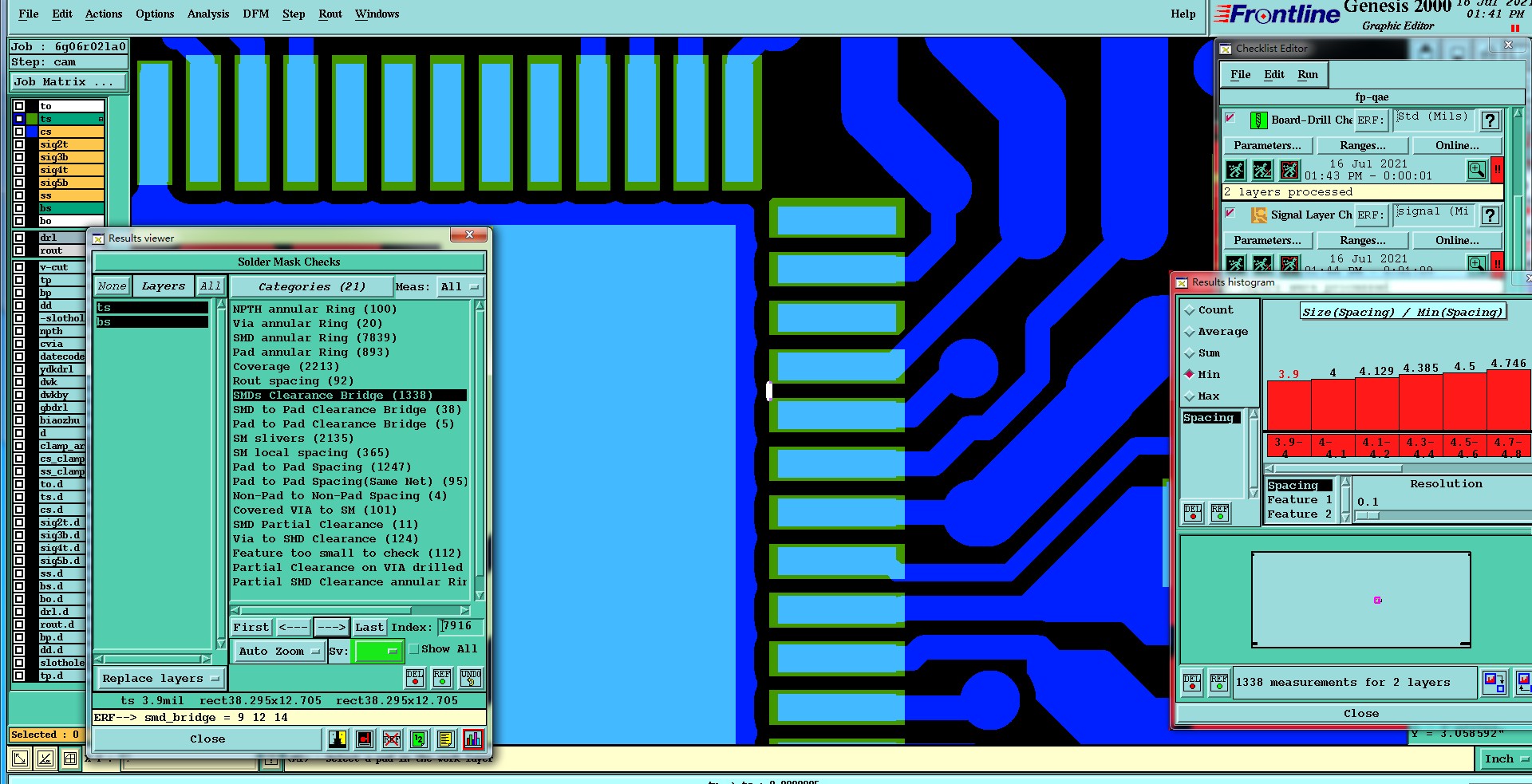
Task: Click the crossed-out REF icon in Results viewer
Action: 392,739
